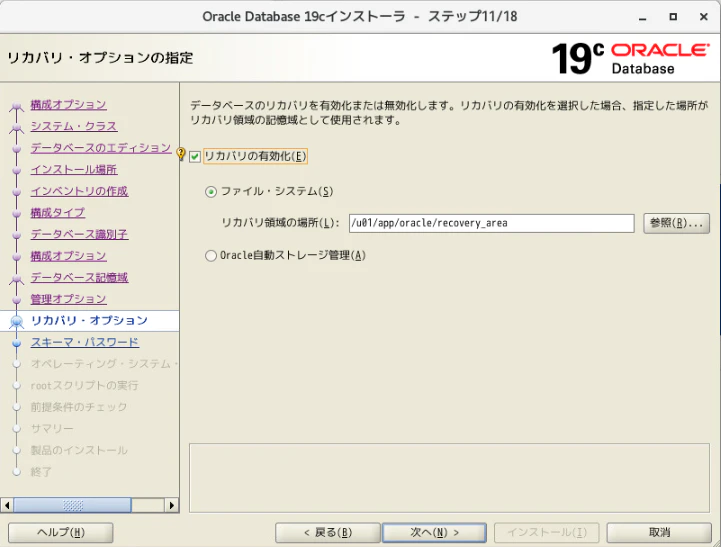Click the current-step marker beside リカバリ・オプション

pyautogui.click(x=17, y=322)
